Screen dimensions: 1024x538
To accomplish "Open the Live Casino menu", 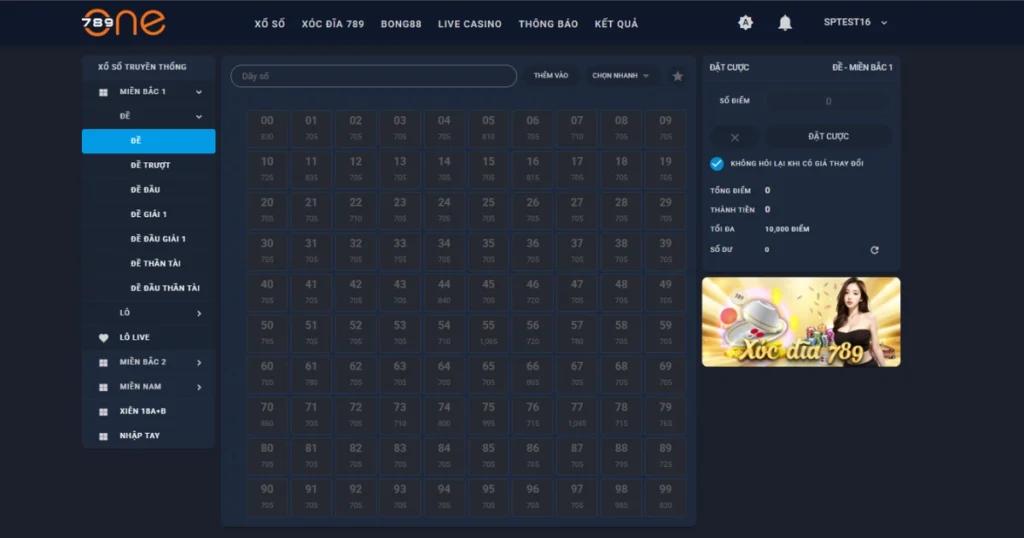I will click(470, 24).
